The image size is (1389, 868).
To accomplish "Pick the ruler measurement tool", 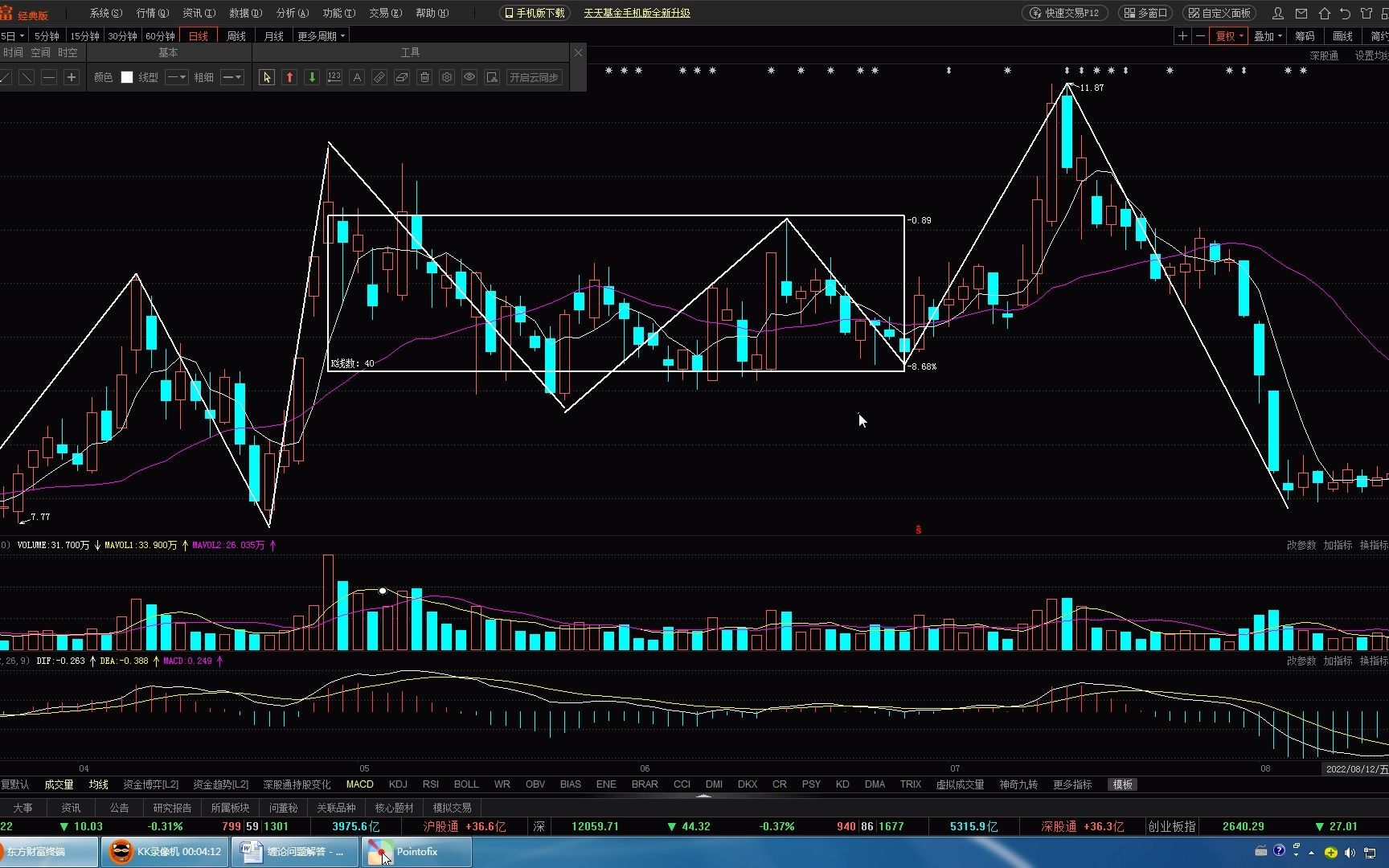I will pos(379,77).
